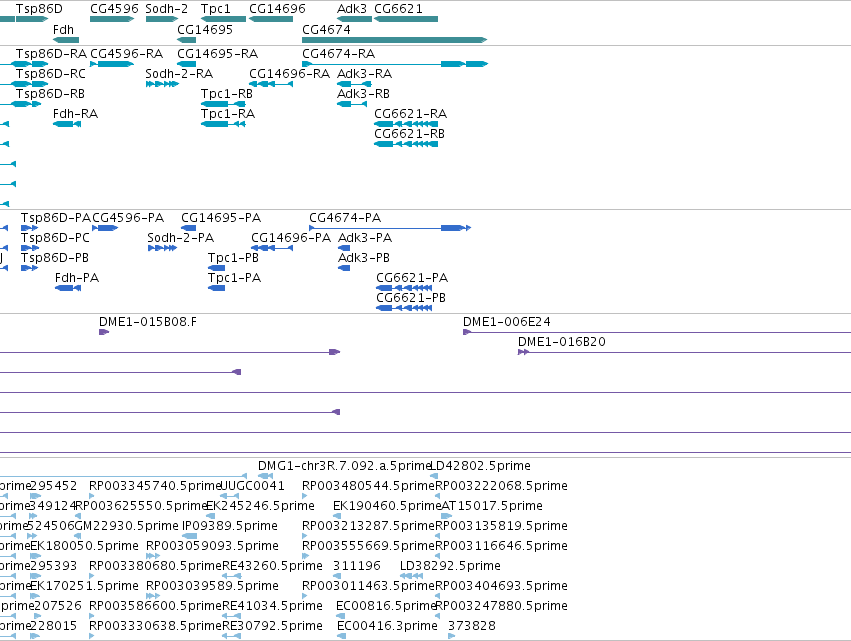Image resolution: width=851 pixels, height=641 pixels.
Task: Click the Fdh gene label
Action: coord(63,30)
